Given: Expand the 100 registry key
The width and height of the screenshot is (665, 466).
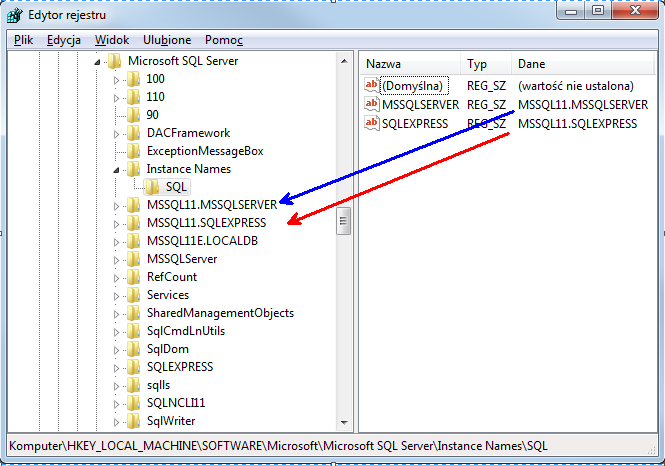Looking at the screenshot, I should [x=116, y=80].
